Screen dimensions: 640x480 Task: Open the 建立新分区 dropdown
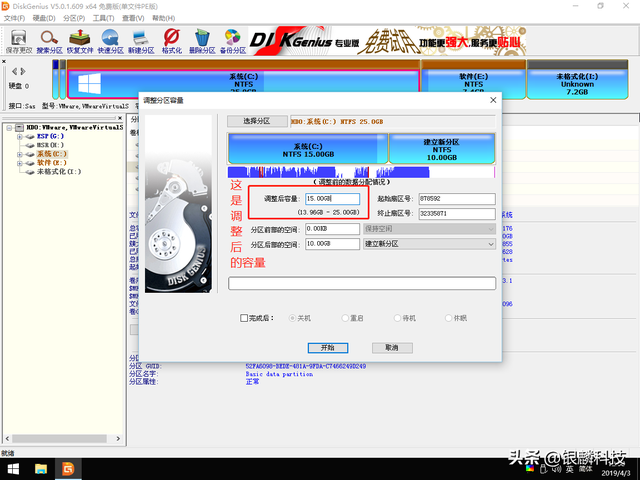[x=429, y=244]
